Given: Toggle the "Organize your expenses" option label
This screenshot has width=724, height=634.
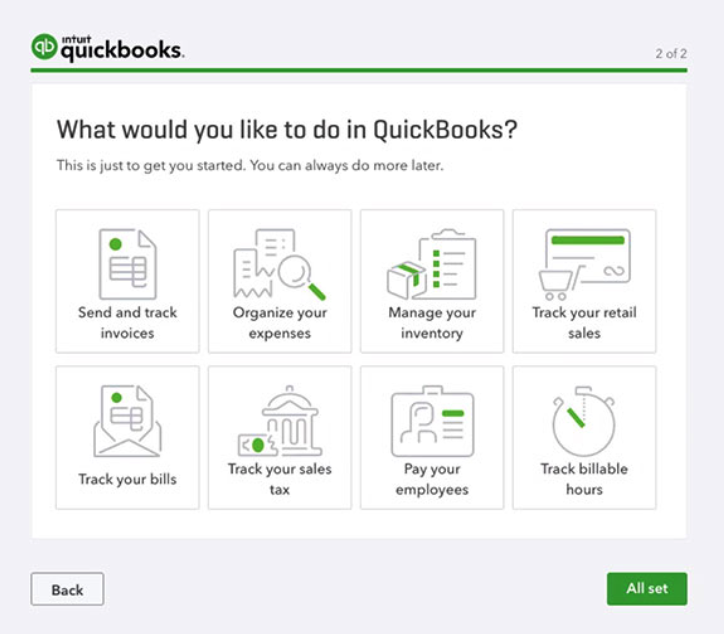Looking at the screenshot, I should [x=279, y=322].
